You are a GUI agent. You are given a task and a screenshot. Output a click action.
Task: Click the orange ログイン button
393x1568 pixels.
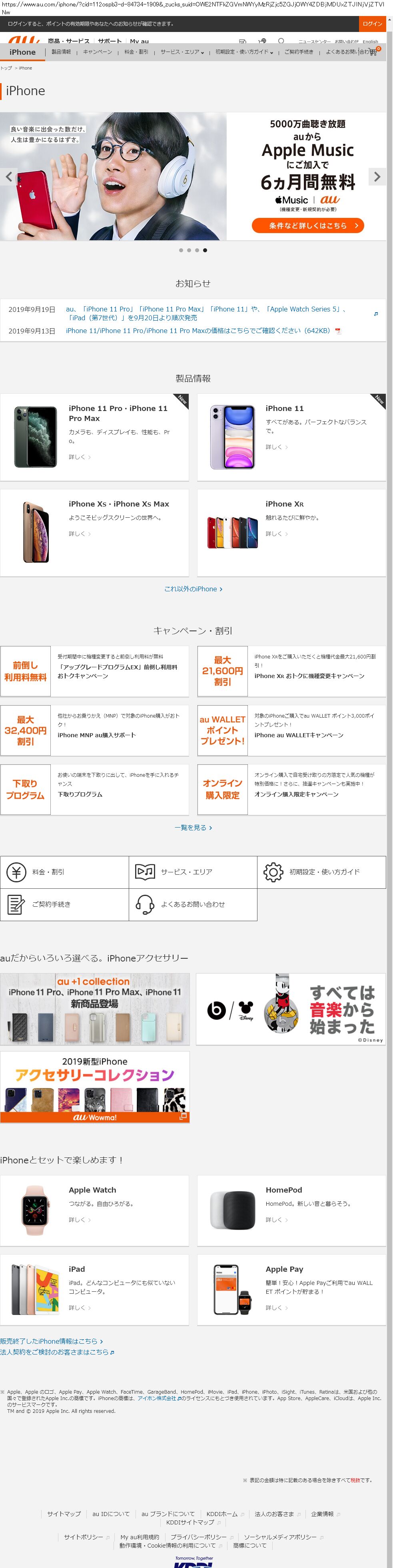click(372, 24)
